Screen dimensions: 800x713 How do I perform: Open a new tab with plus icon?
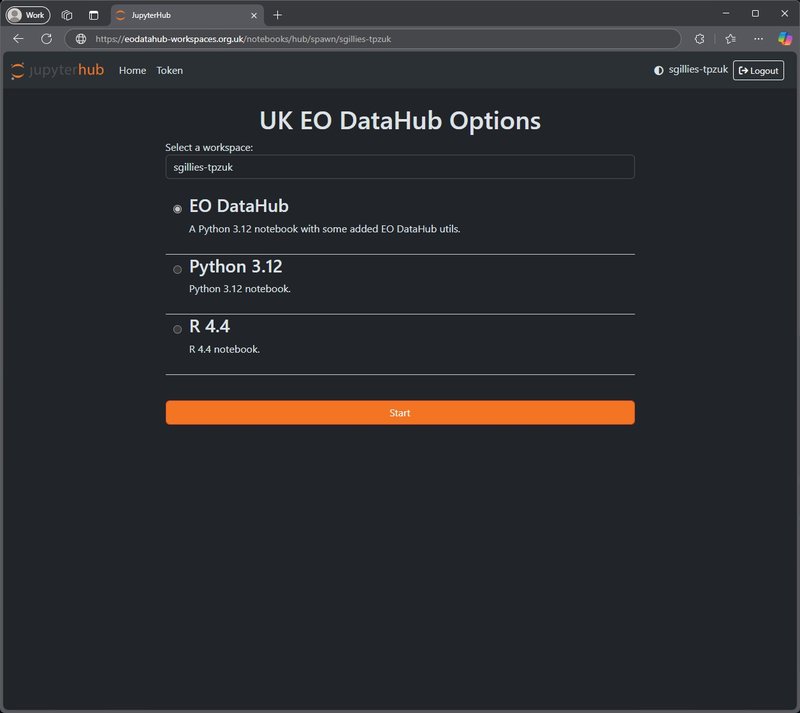(278, 15)
